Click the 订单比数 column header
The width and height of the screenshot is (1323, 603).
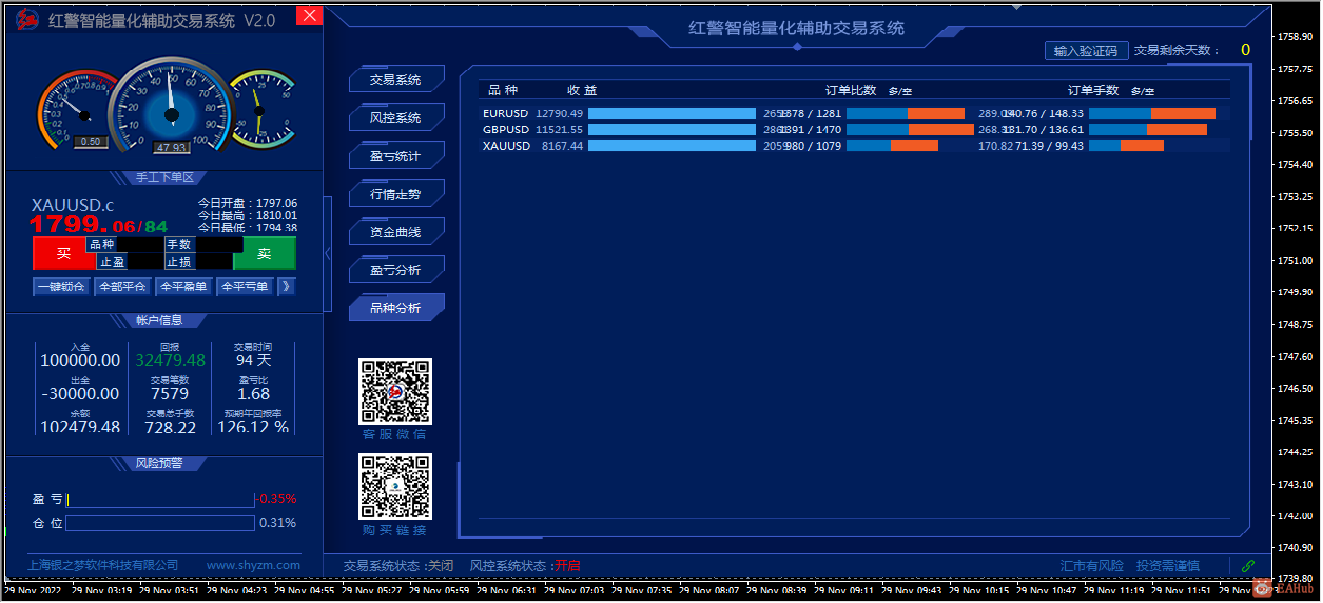851,90
